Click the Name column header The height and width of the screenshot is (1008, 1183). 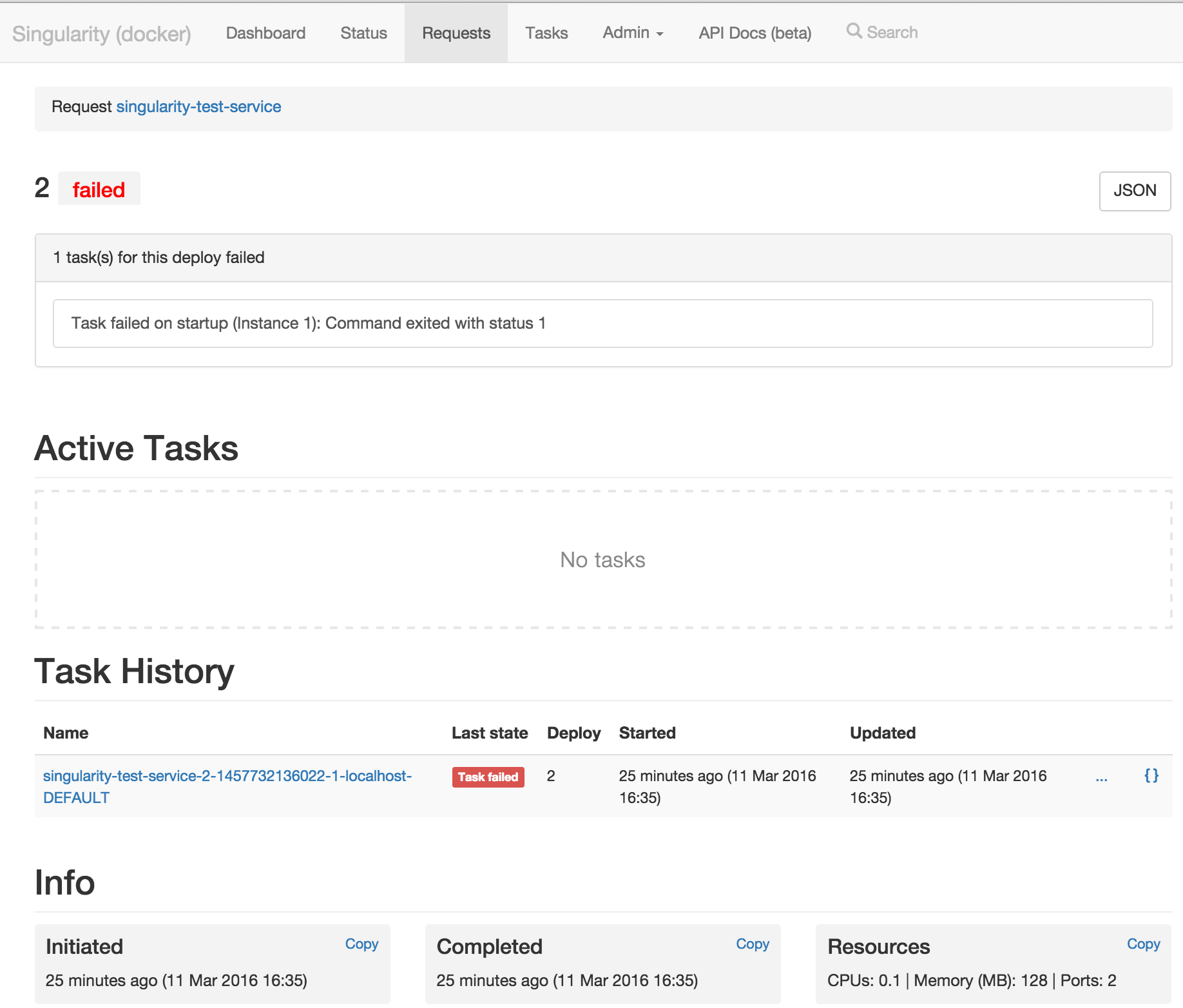point(66,733)
